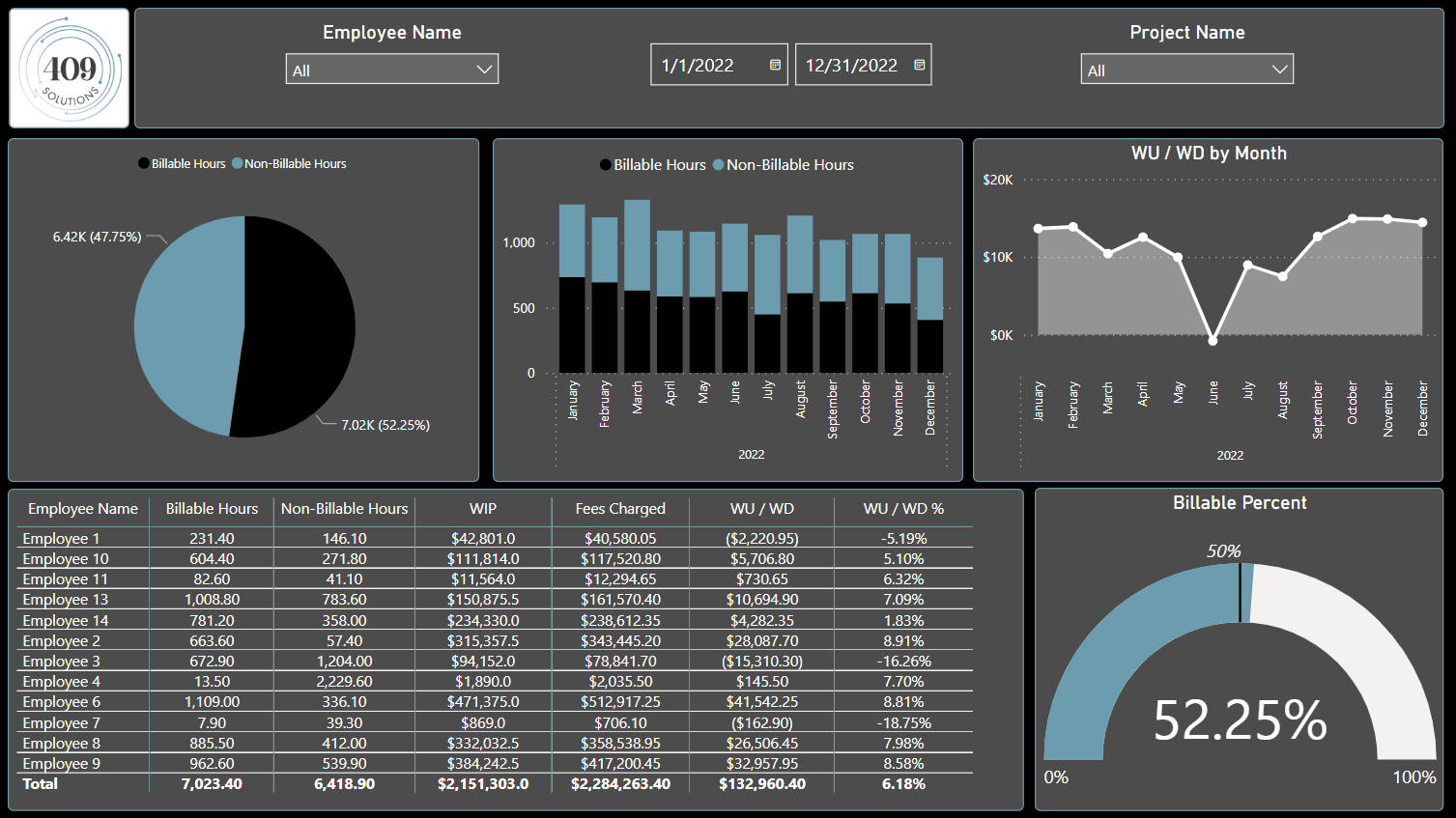Select the December bar in hours chart

pos(930,315)
